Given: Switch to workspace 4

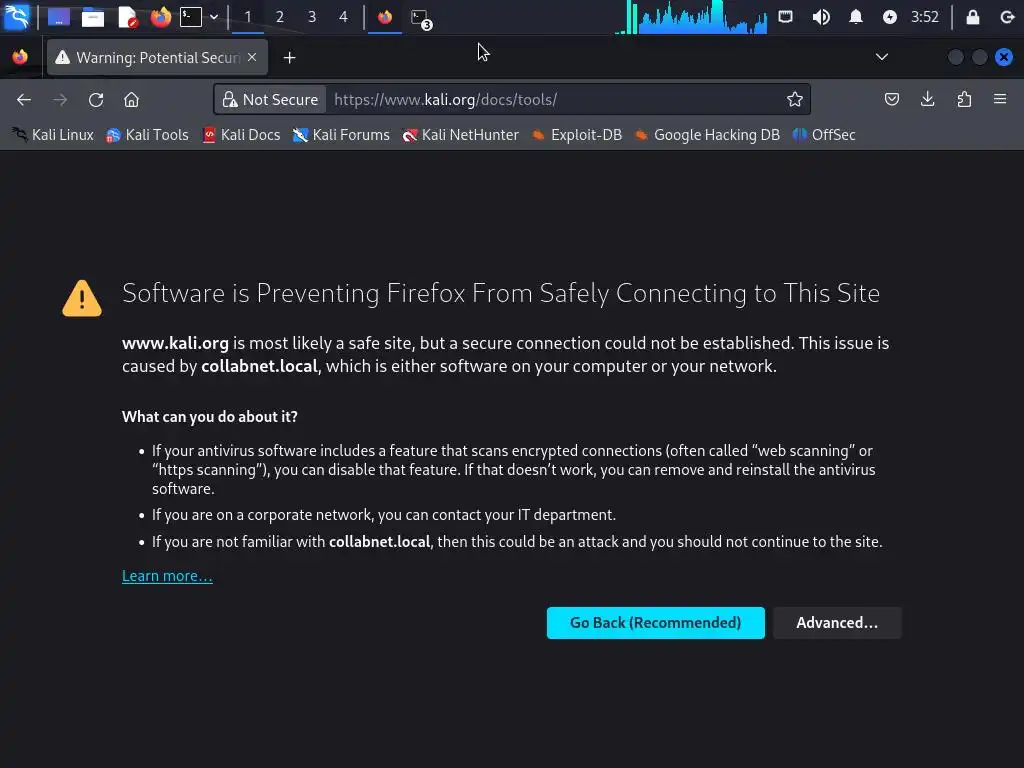Looking at the screenshot, I should coord(344,17).
